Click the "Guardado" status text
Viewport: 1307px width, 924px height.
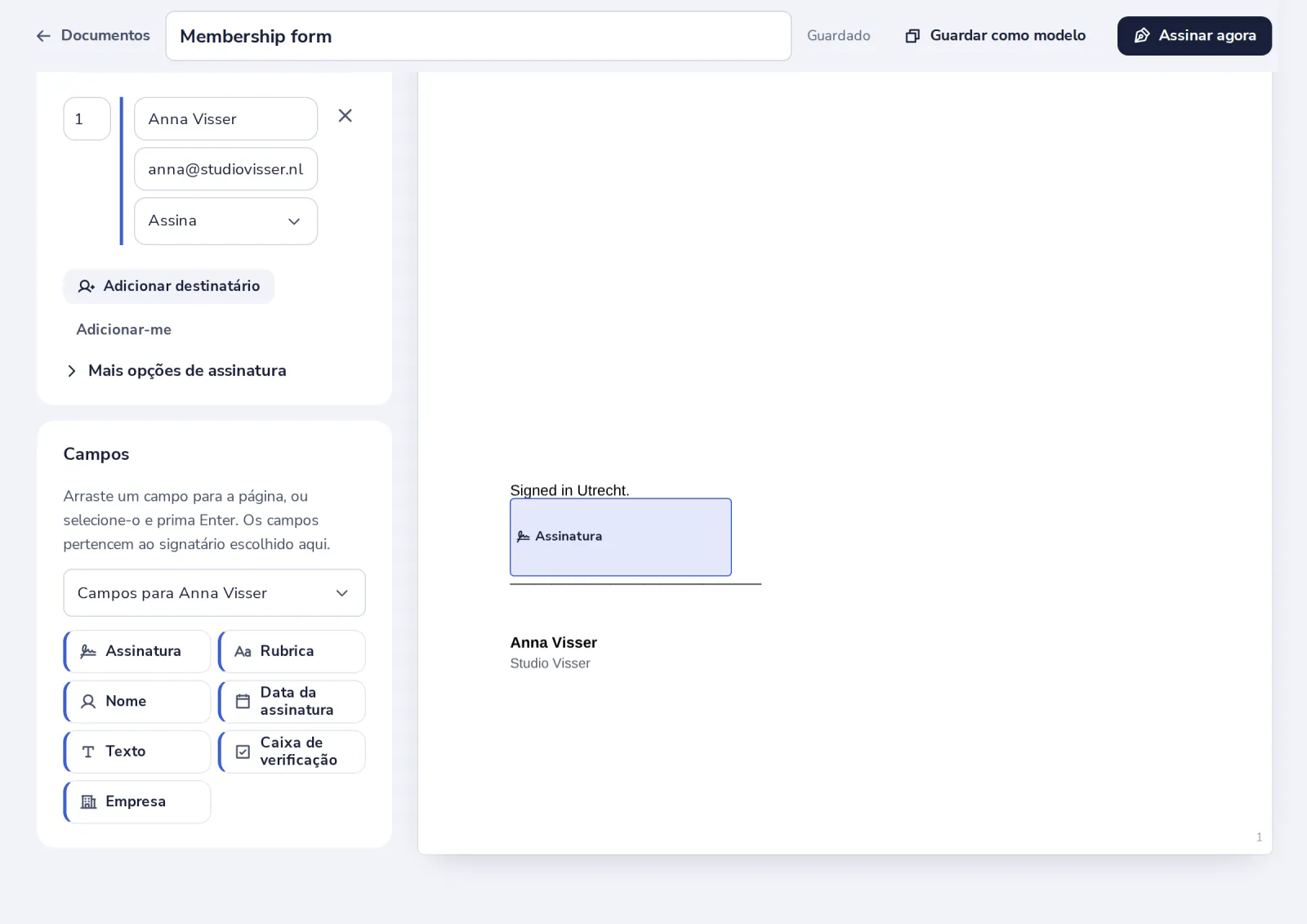[839, 35]
